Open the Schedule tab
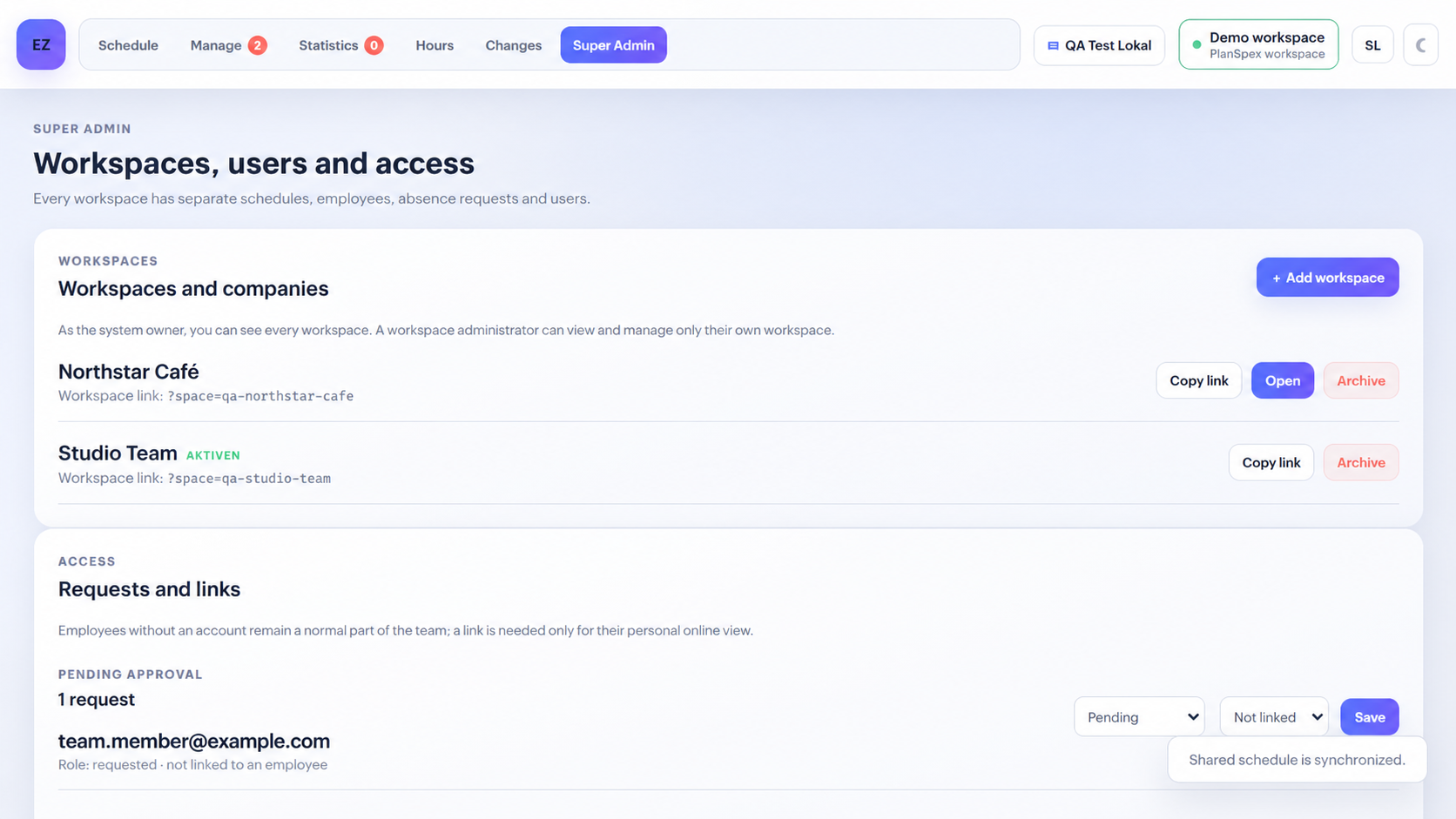This screenshot has width=1456, height=819. point(128,45)
